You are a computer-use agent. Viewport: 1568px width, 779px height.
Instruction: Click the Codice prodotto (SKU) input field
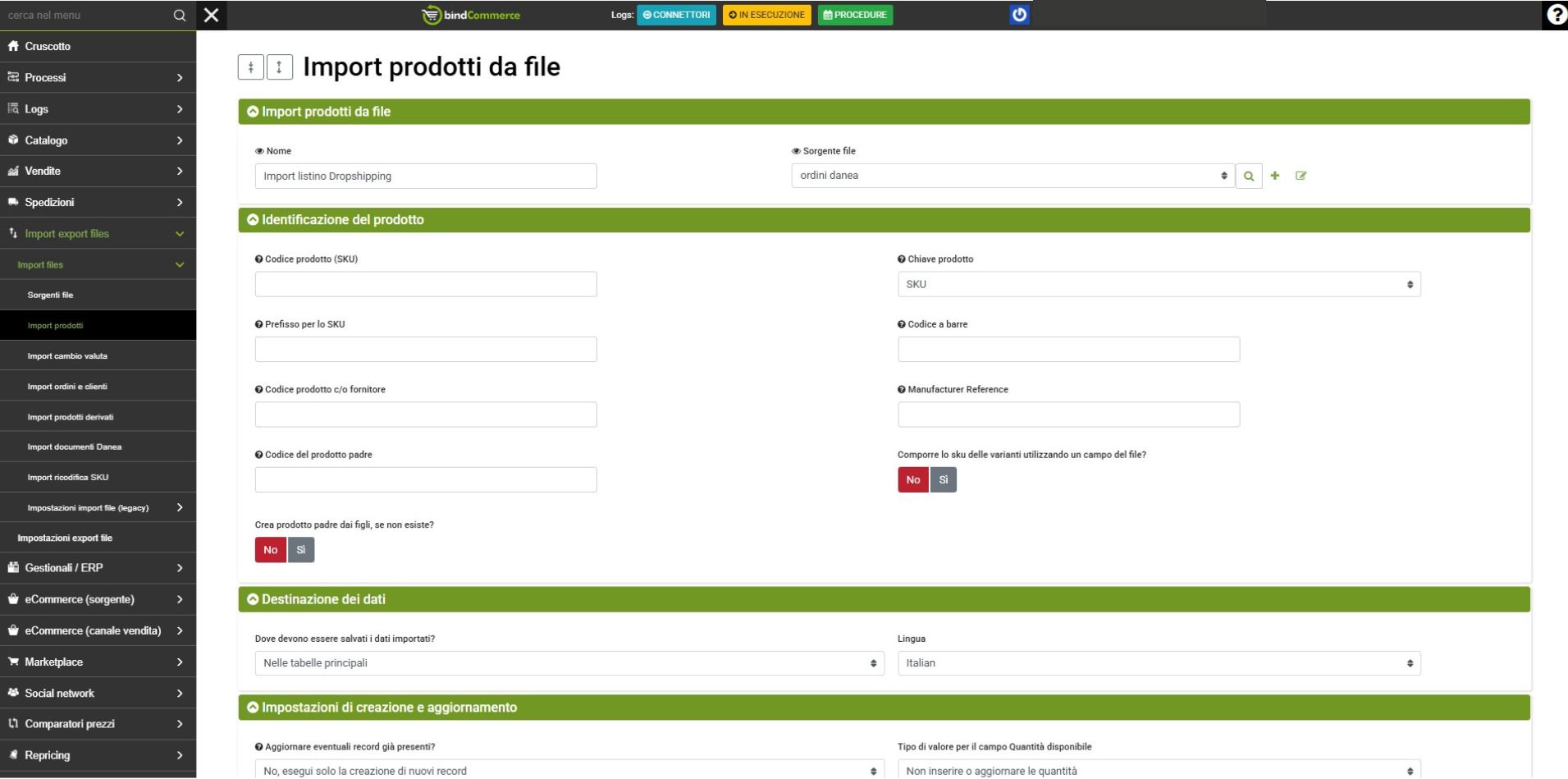pos(425,284)
